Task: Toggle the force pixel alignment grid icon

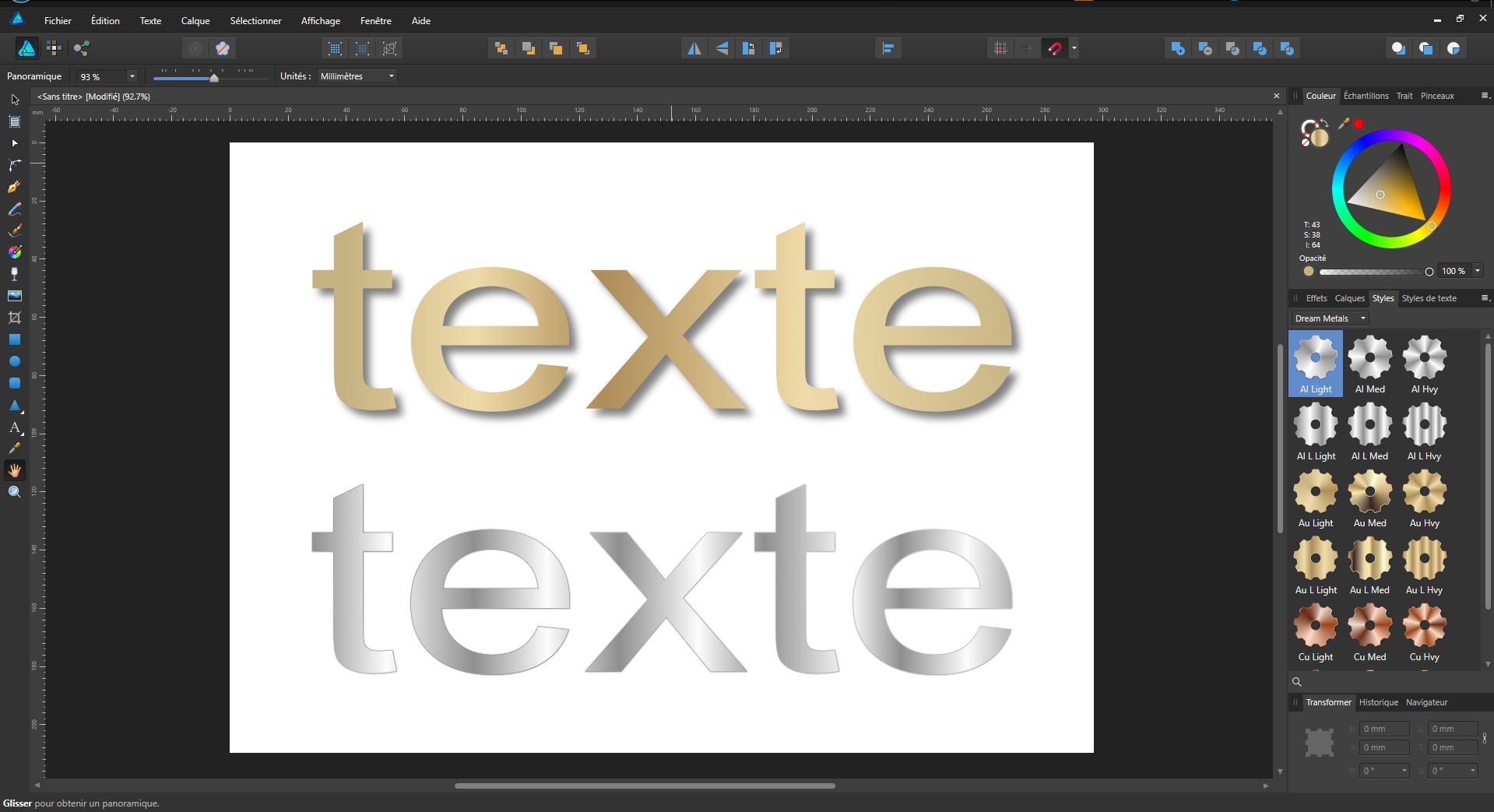Action: (x=1000, y=48)
